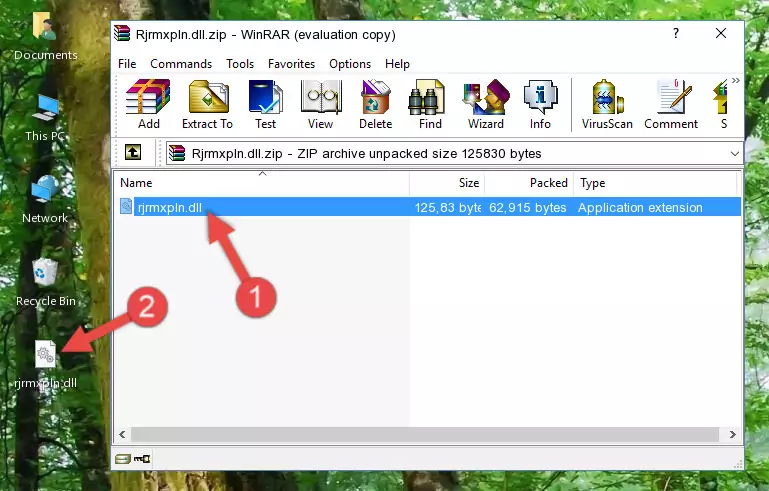Screen dimensions: 769x491
Task: Sort by the Name column header
Action: pyautogui.click(x=262, y=183)
